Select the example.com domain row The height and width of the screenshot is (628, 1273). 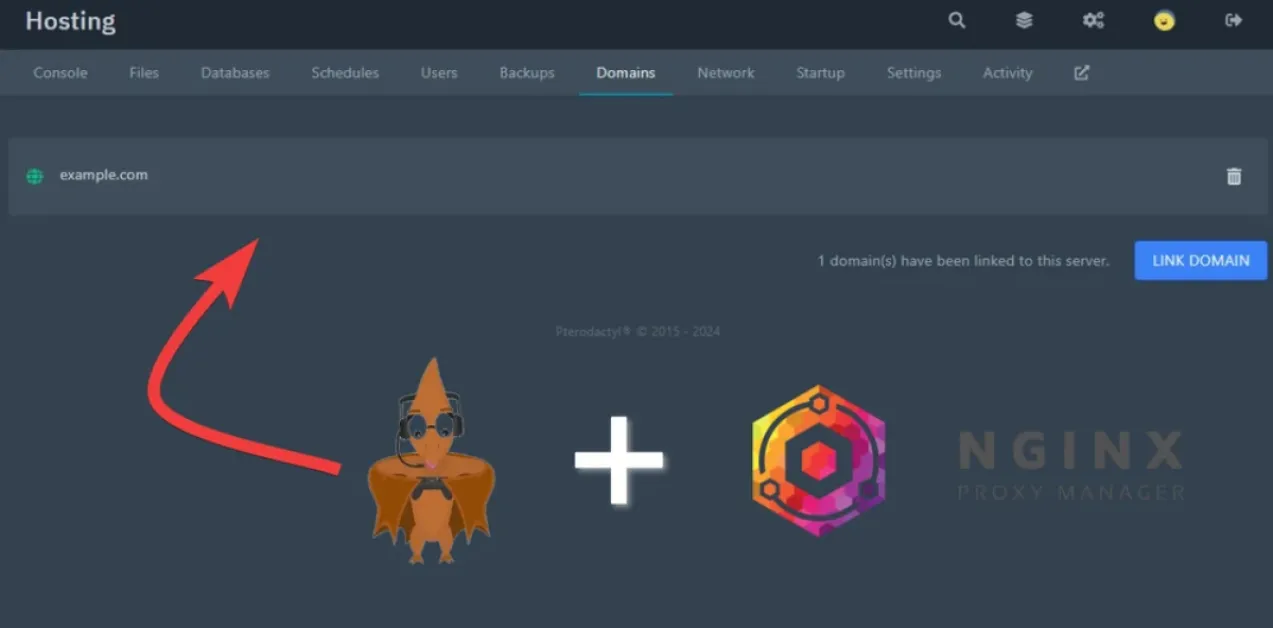coord(600,176)
